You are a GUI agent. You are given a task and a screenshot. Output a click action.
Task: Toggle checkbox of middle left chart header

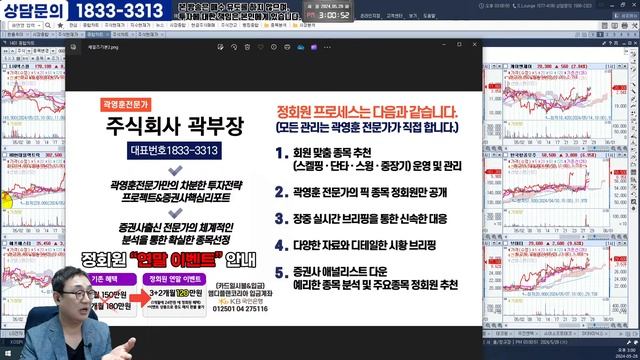click(x=4, y=155)
